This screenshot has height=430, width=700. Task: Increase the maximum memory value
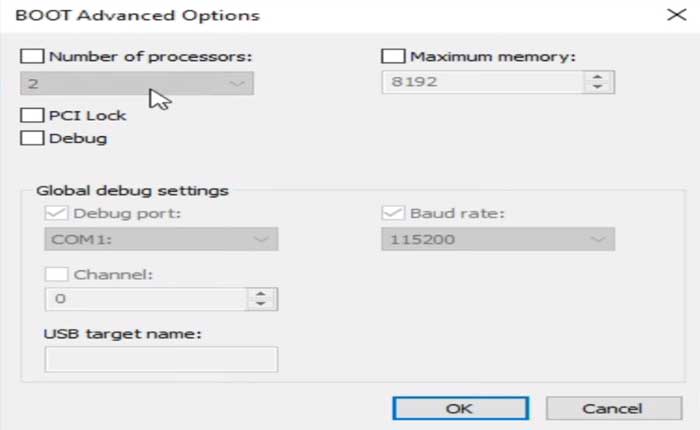point(598,78)
